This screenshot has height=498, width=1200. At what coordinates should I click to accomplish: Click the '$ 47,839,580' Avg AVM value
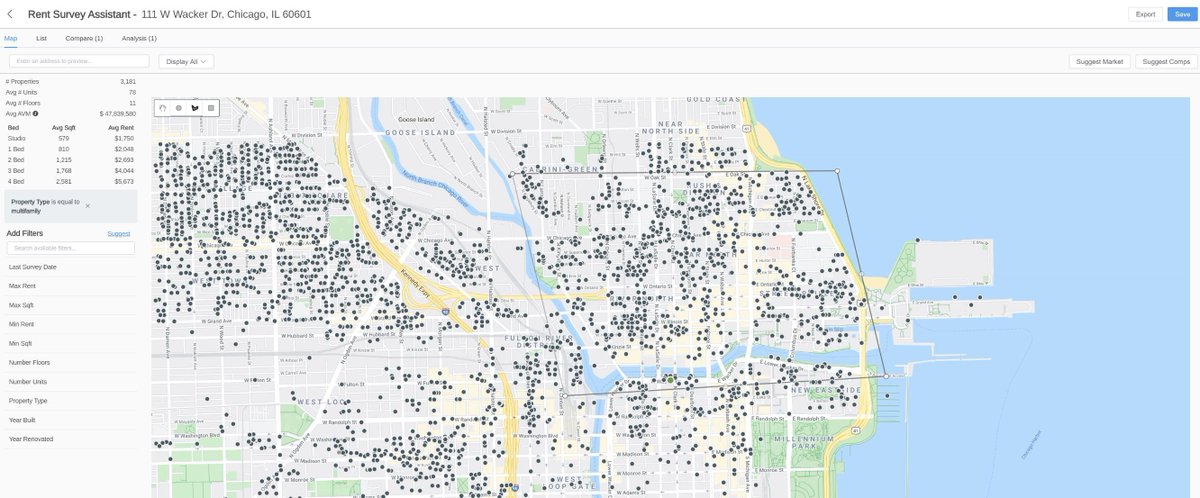[118, 114]
